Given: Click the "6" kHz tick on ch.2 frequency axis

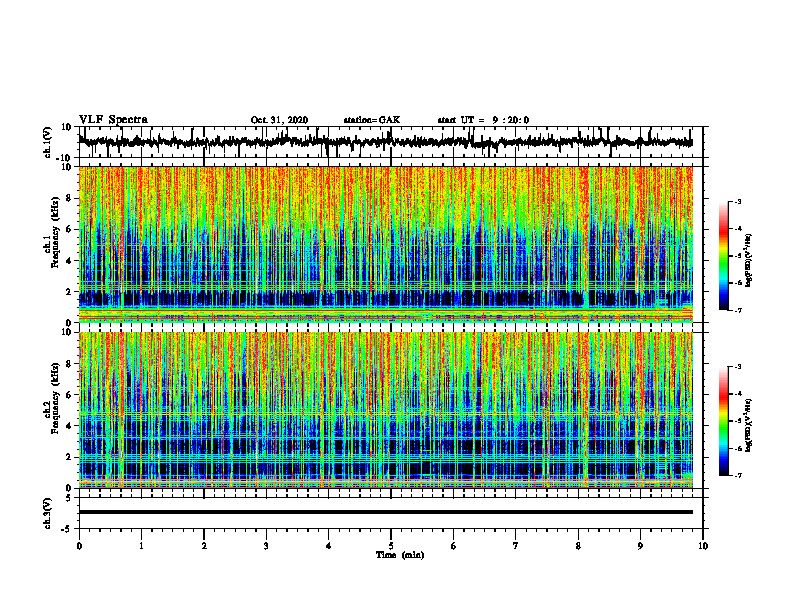Looking at the screenshot, I should [70, 395].
